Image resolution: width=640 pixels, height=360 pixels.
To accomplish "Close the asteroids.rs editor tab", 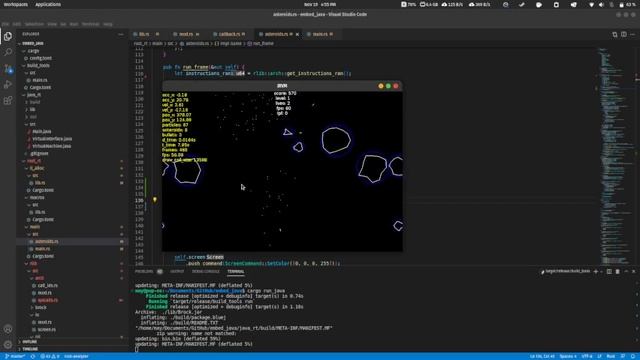I will (x=297, y=34).
